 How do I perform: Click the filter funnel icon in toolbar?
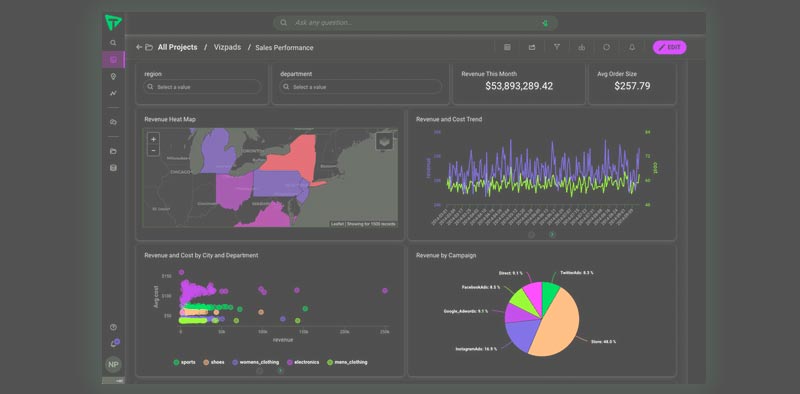[x=557, y=47]
